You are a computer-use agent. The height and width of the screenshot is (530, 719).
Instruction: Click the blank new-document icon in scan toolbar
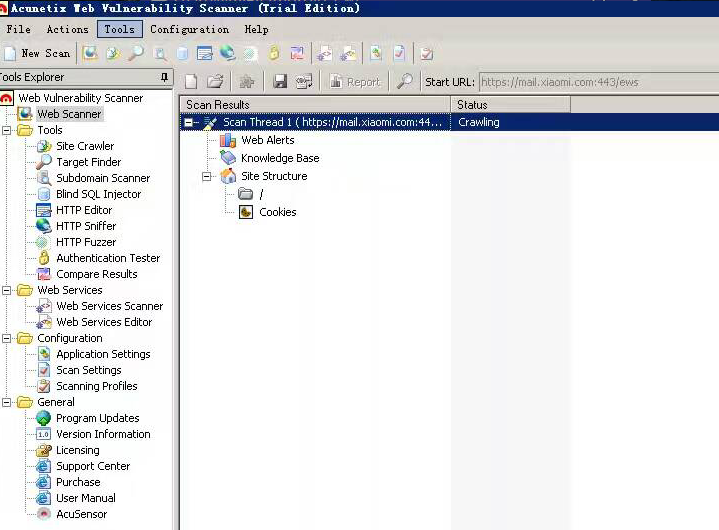(x=191, y=82)
